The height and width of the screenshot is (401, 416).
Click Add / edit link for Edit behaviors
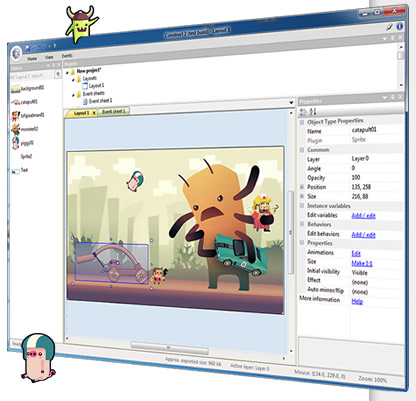[x=363, y=235]
